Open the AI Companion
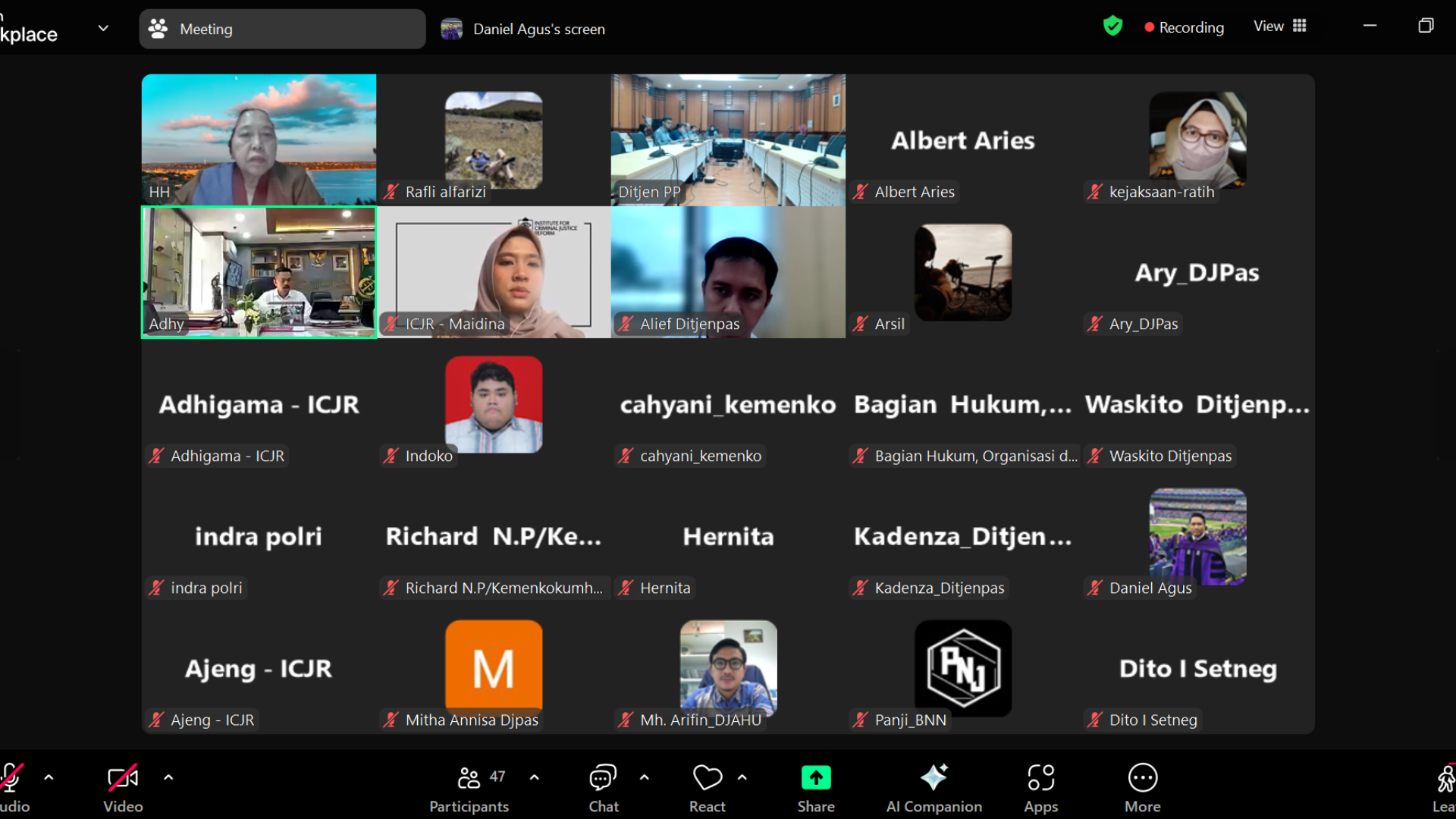This screenshot has width=1456, height=819. (x=934, y=789)
